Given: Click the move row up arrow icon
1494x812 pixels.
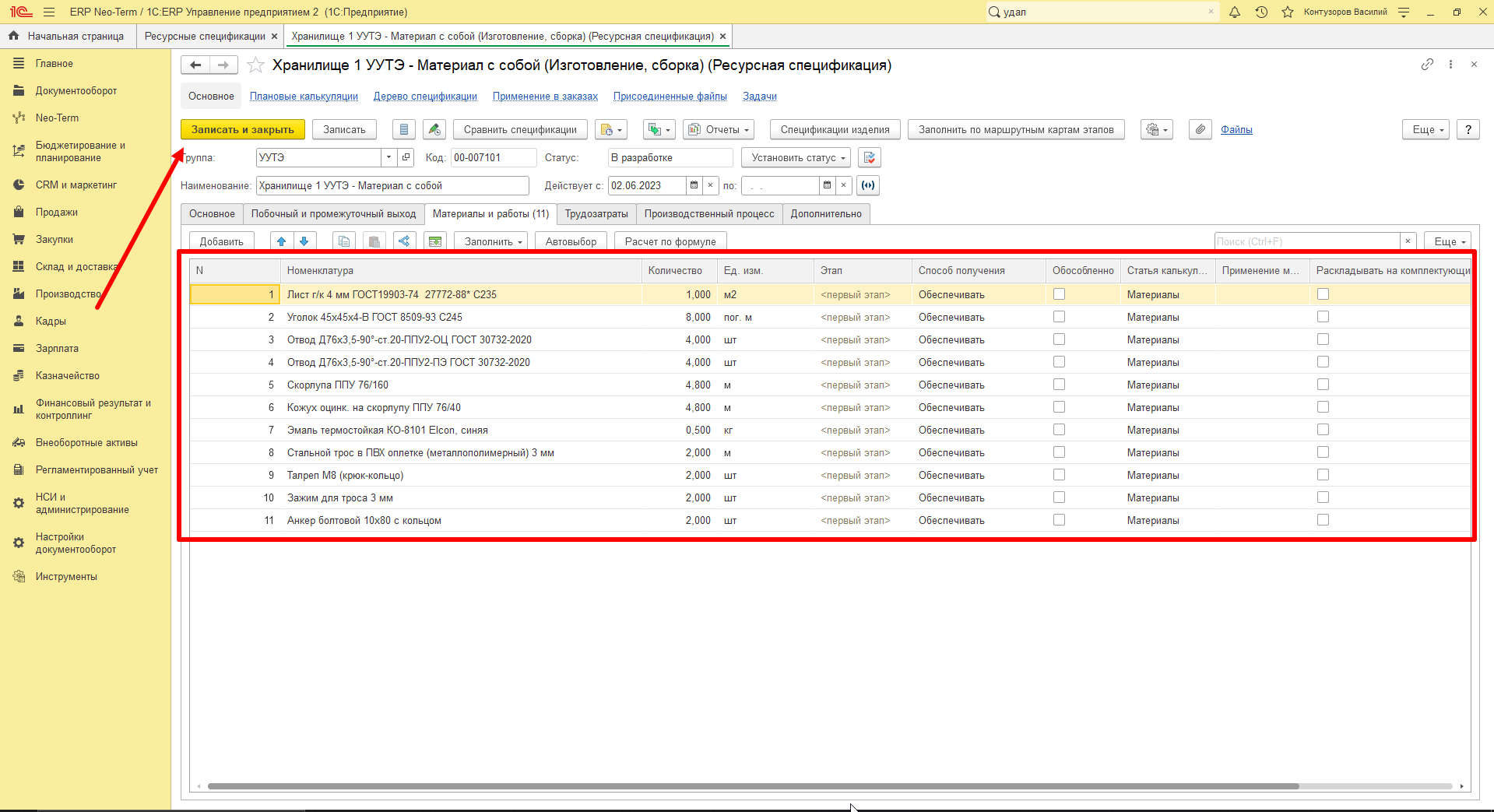Looking at the screenshot, I should (282, 241).
